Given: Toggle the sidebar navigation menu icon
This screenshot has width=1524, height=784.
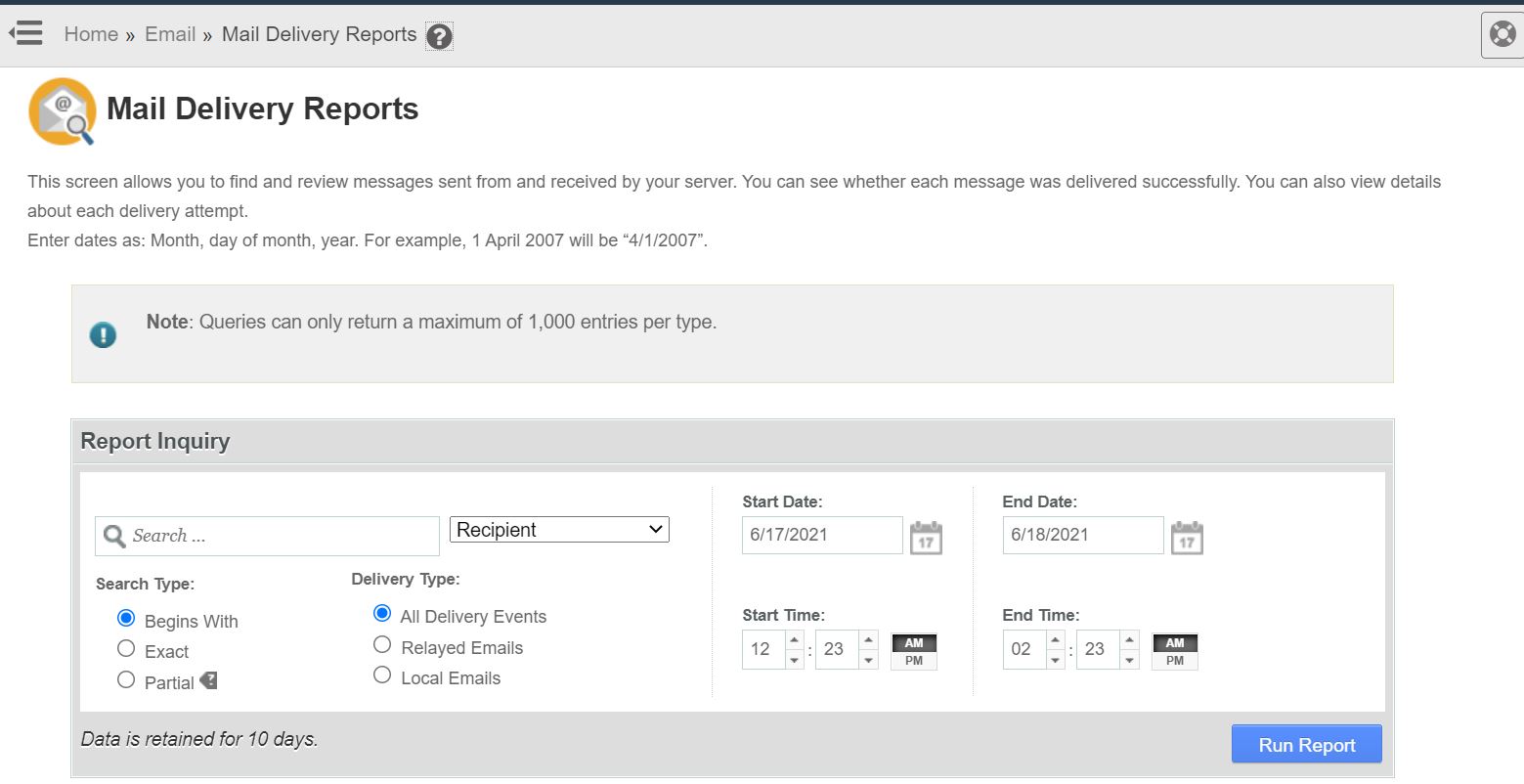Looking at the screenshot, I should 26,33.
